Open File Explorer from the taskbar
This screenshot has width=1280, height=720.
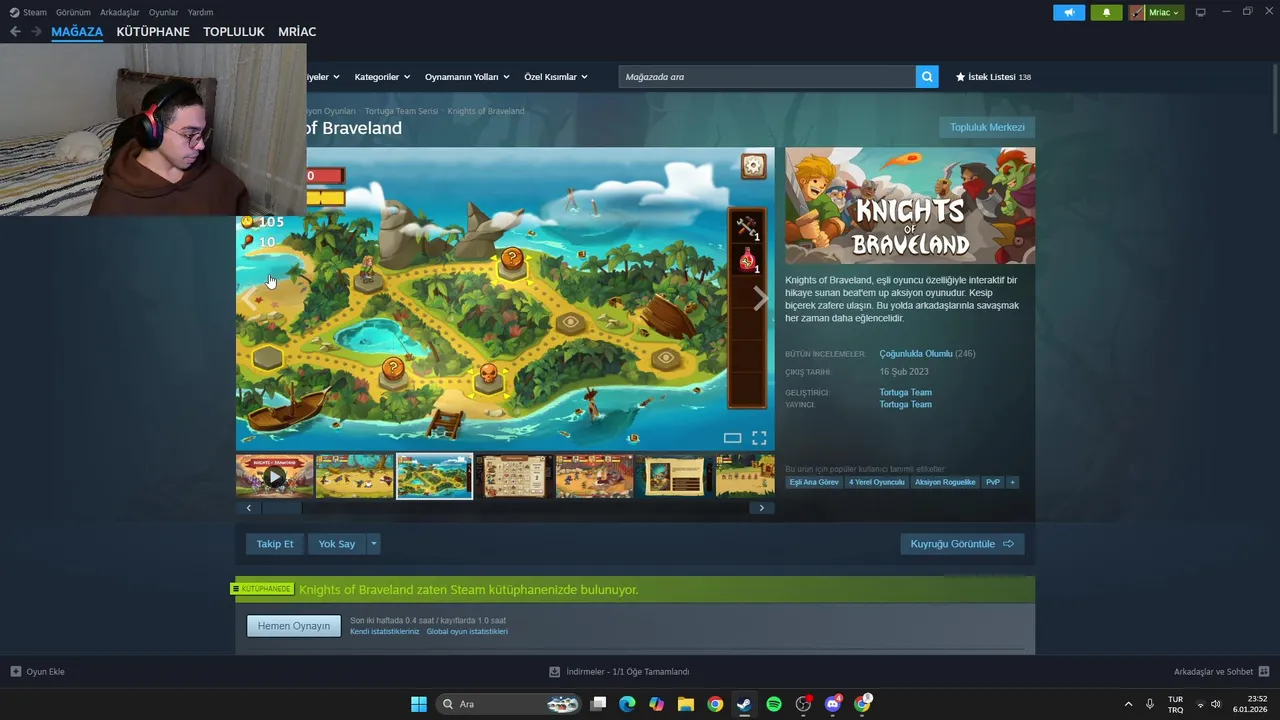pyautogui.click(x=686, y=704)
